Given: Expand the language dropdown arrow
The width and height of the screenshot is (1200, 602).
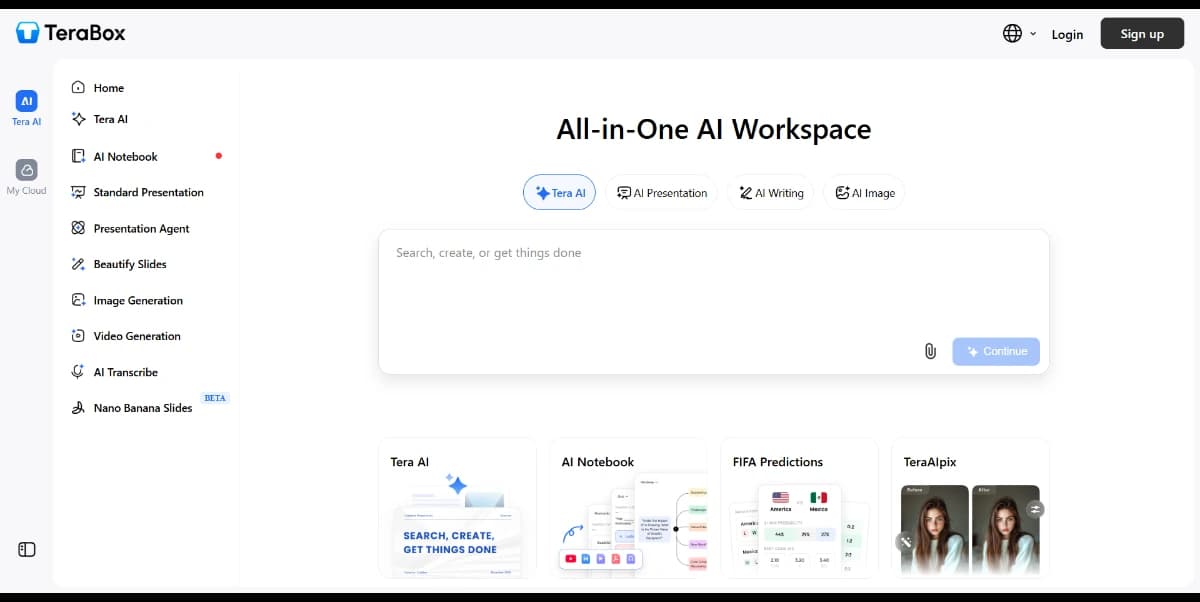Looking at the screenshot, I should (1033, 34).
